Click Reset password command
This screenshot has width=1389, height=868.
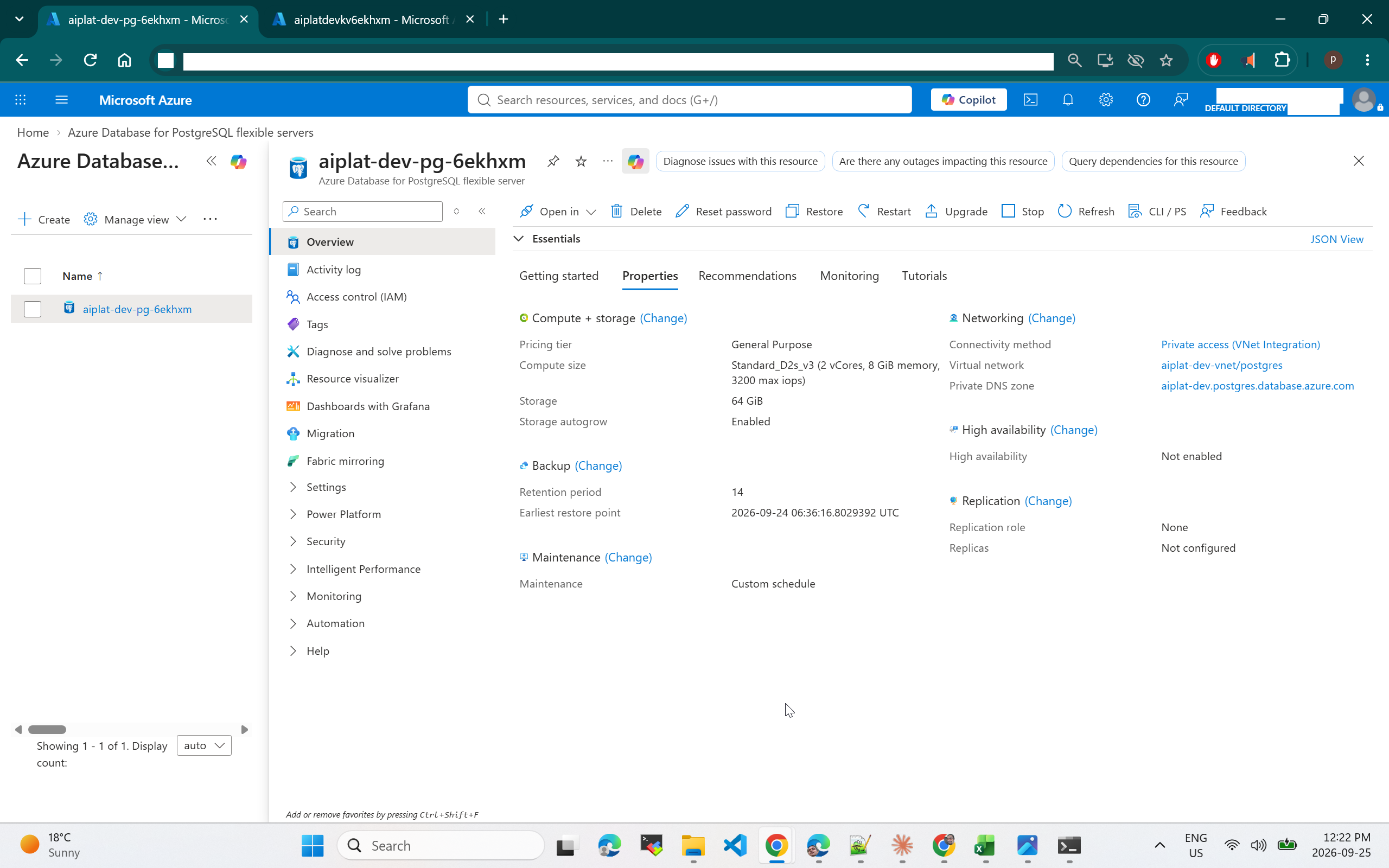tap(723, 211)
